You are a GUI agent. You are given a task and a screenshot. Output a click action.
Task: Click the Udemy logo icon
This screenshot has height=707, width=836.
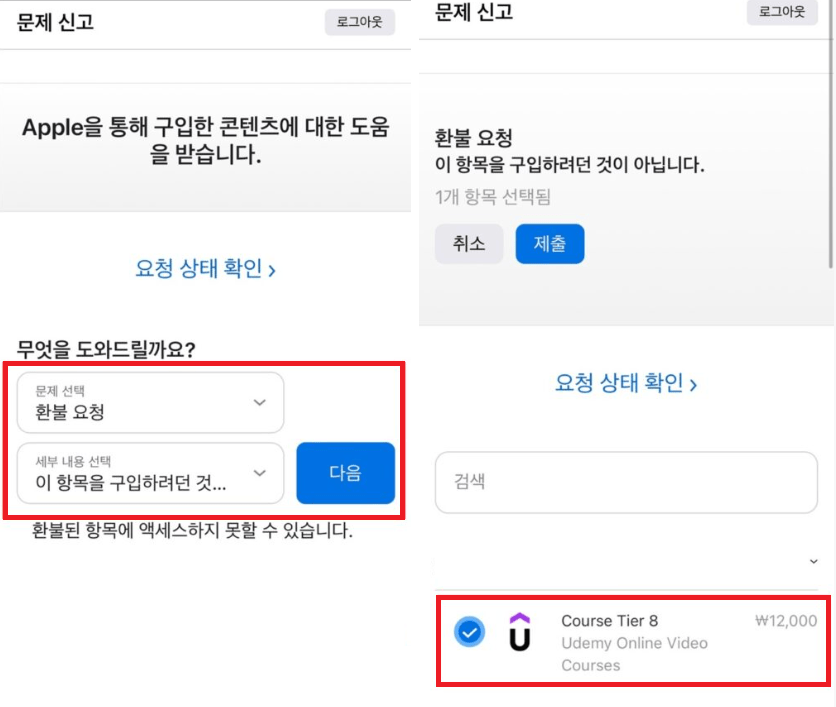[520, 632]
